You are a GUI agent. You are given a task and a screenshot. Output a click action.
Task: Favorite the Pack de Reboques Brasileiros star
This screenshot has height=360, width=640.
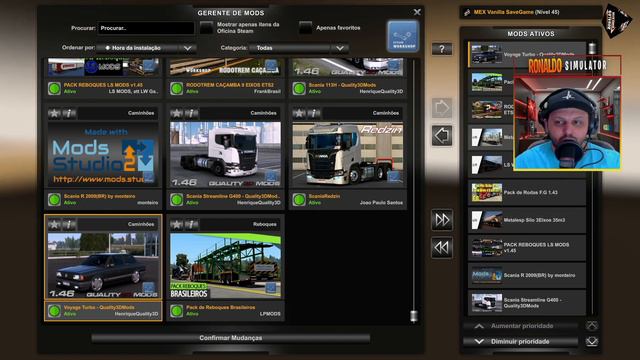177,224
